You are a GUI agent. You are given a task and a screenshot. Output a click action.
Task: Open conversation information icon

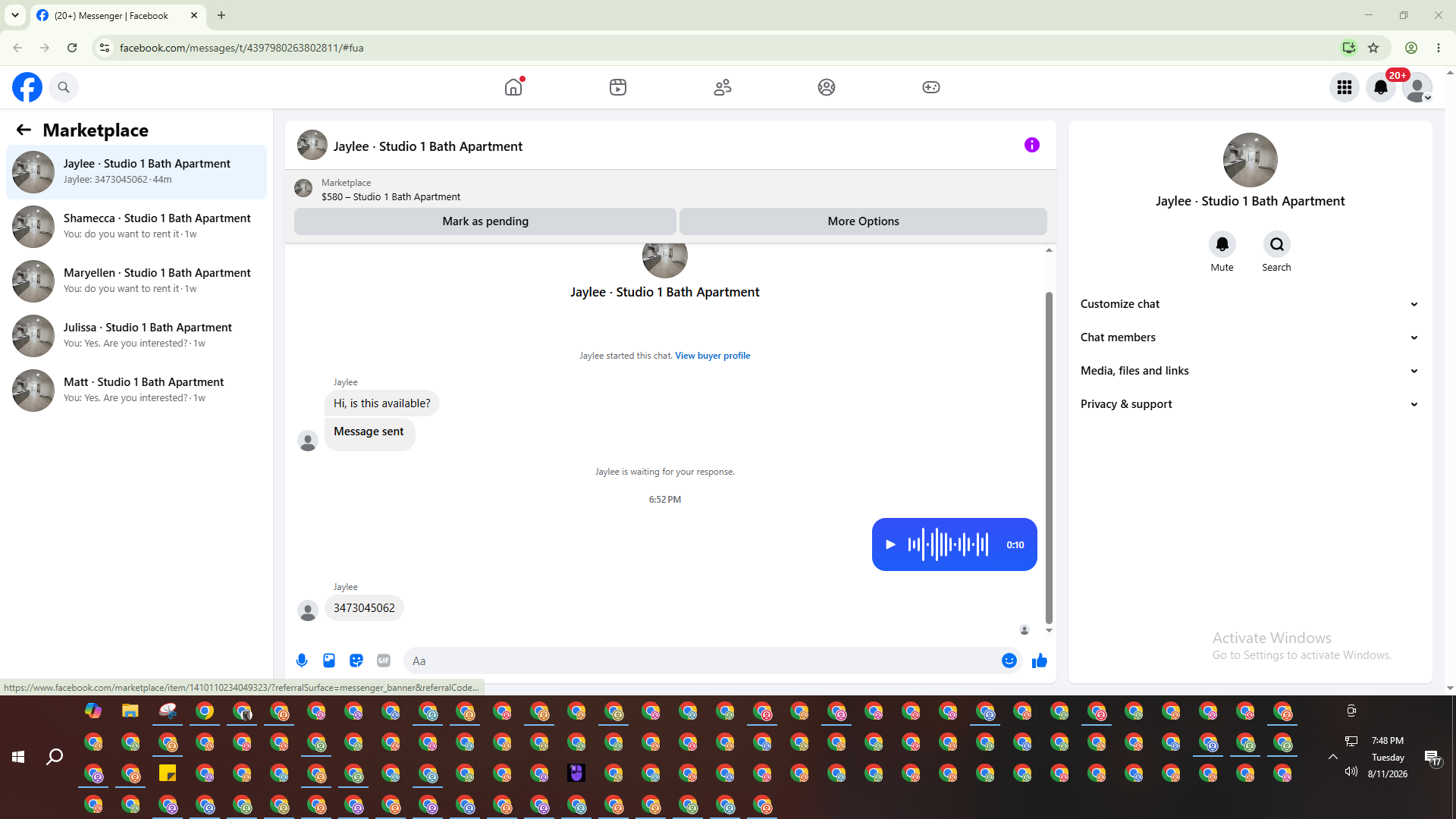tap(1032, 145)
